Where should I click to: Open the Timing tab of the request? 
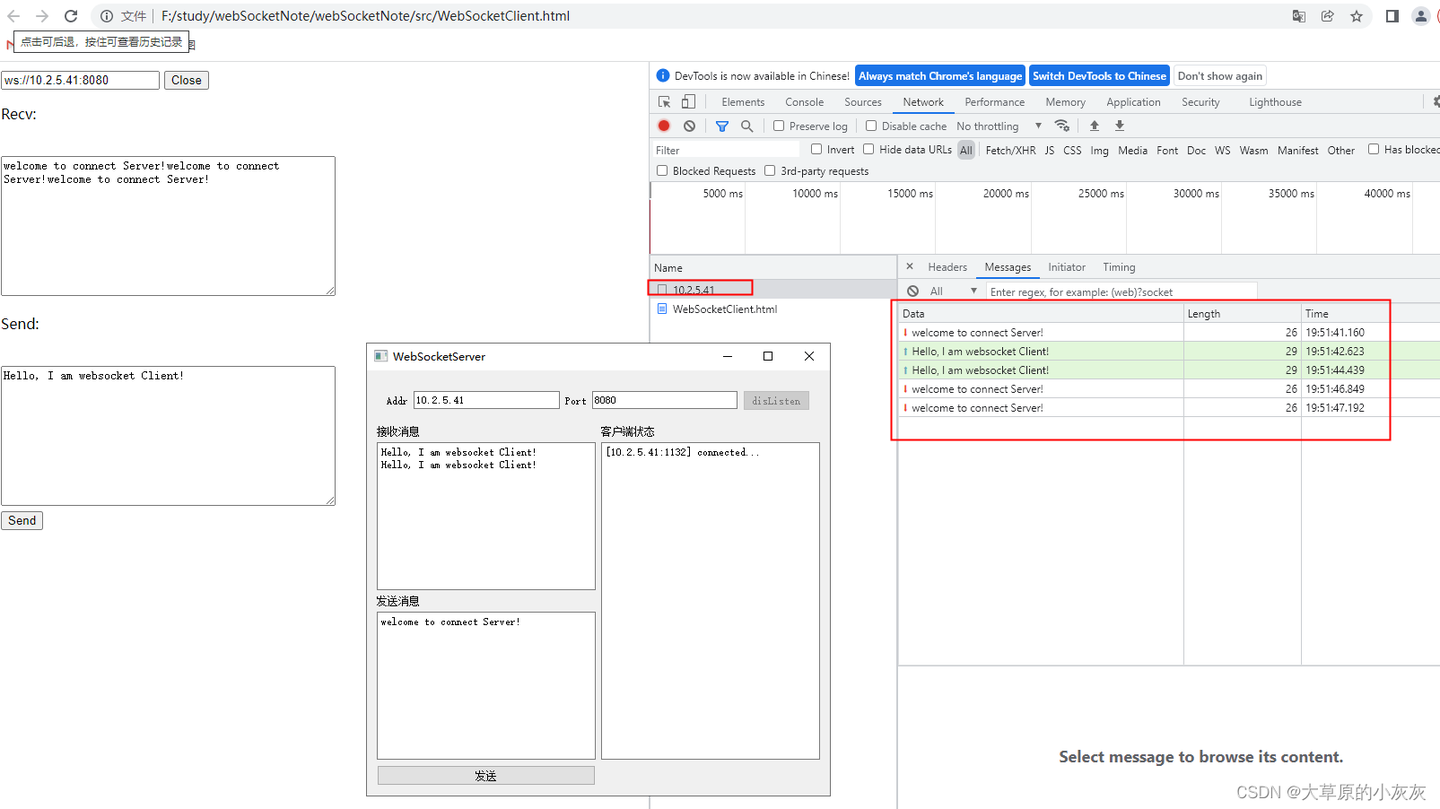click(x=1119, y=267)
